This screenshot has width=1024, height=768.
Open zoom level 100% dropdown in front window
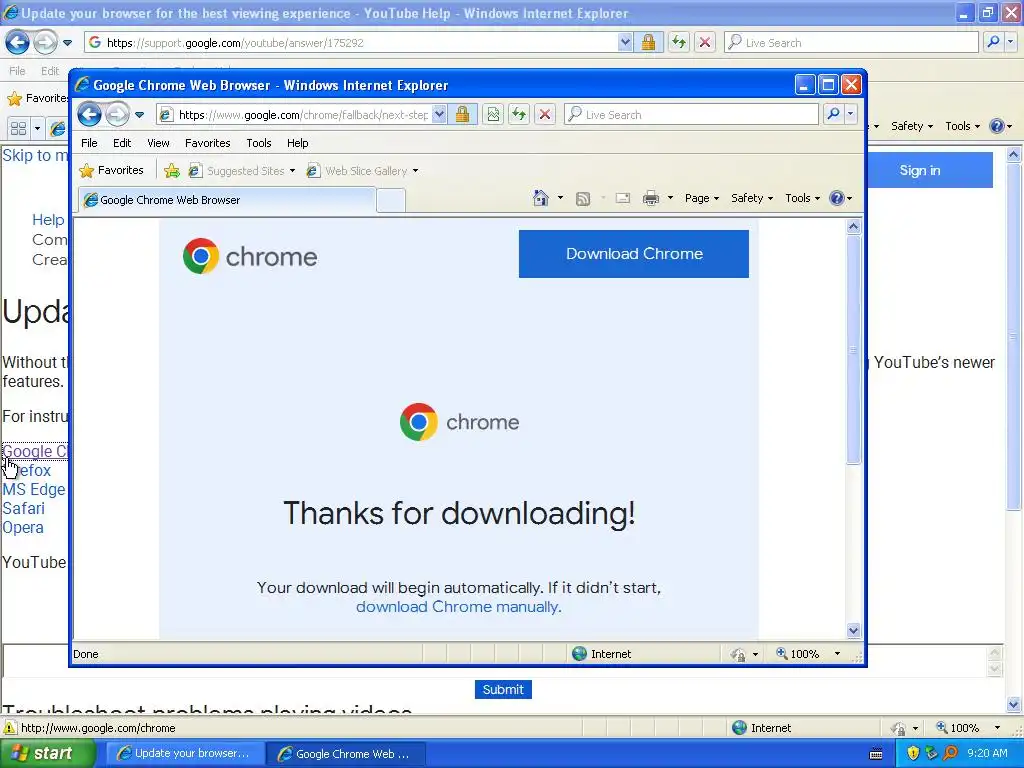point(837,654)
